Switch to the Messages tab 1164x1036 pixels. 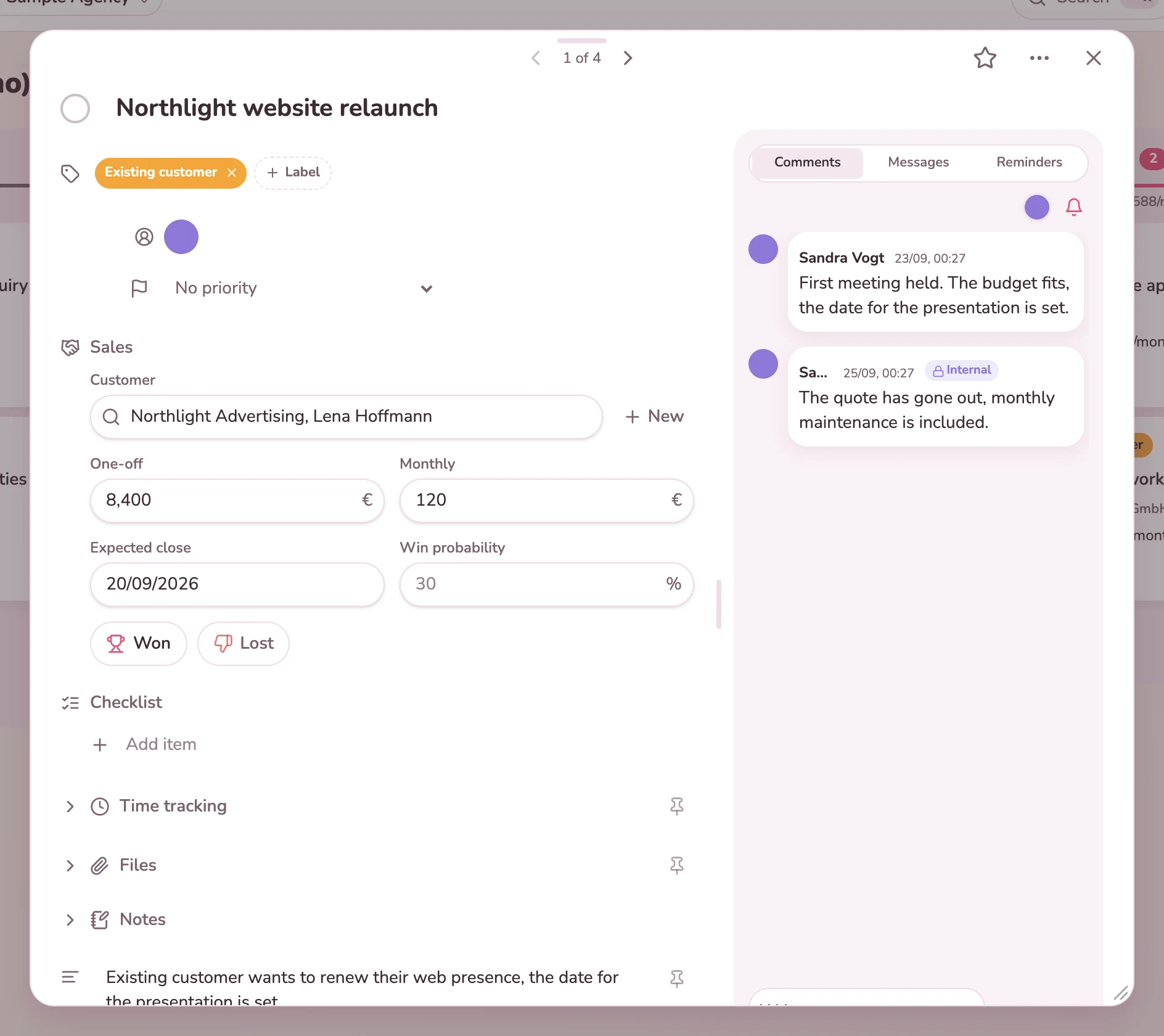(x=919, y=163)
